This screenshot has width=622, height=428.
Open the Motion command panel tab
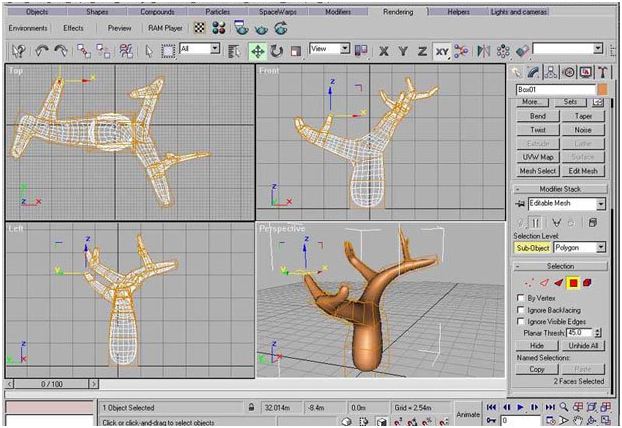[x=569, y=72]
